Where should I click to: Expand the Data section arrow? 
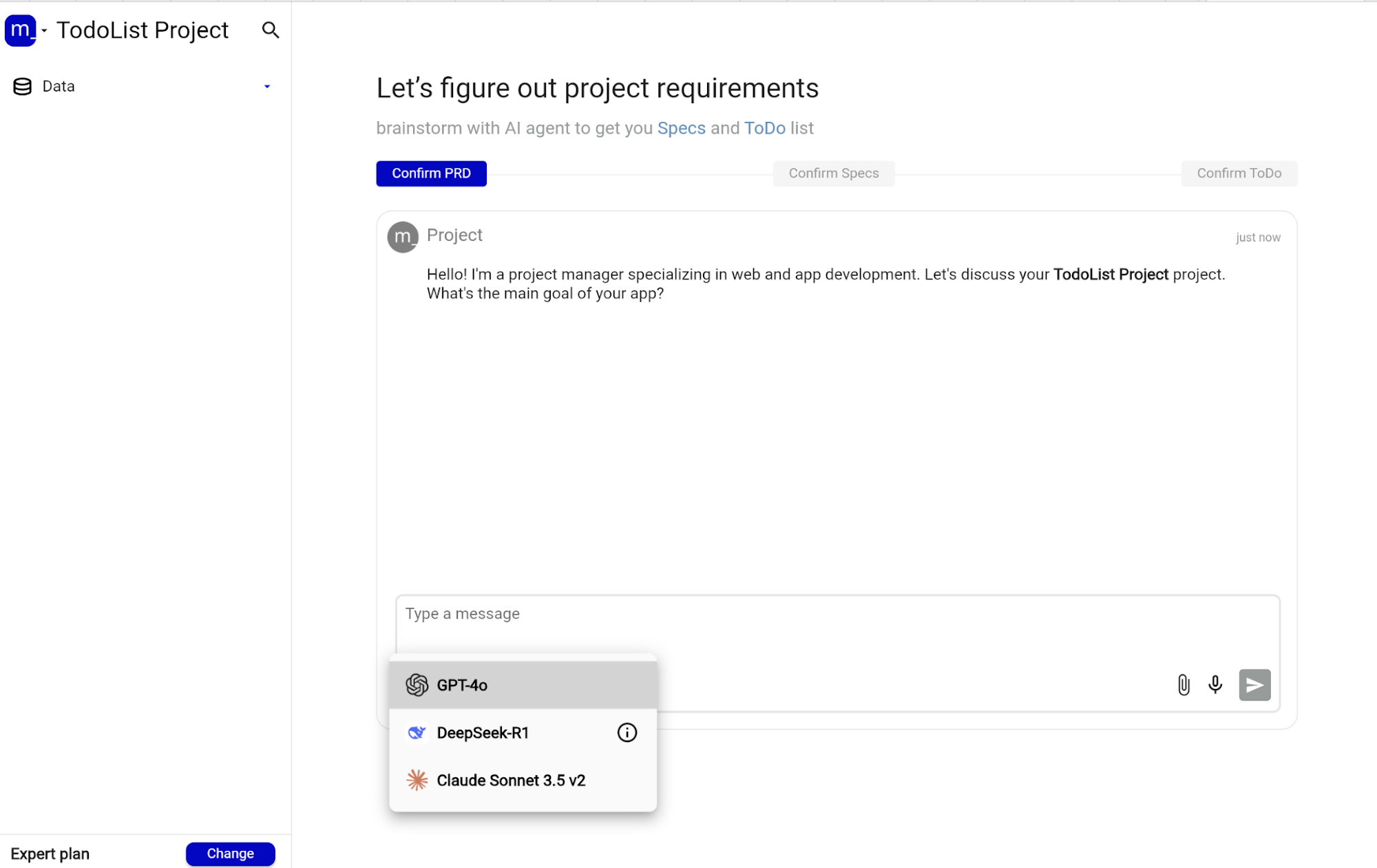[x=267, y=87]
